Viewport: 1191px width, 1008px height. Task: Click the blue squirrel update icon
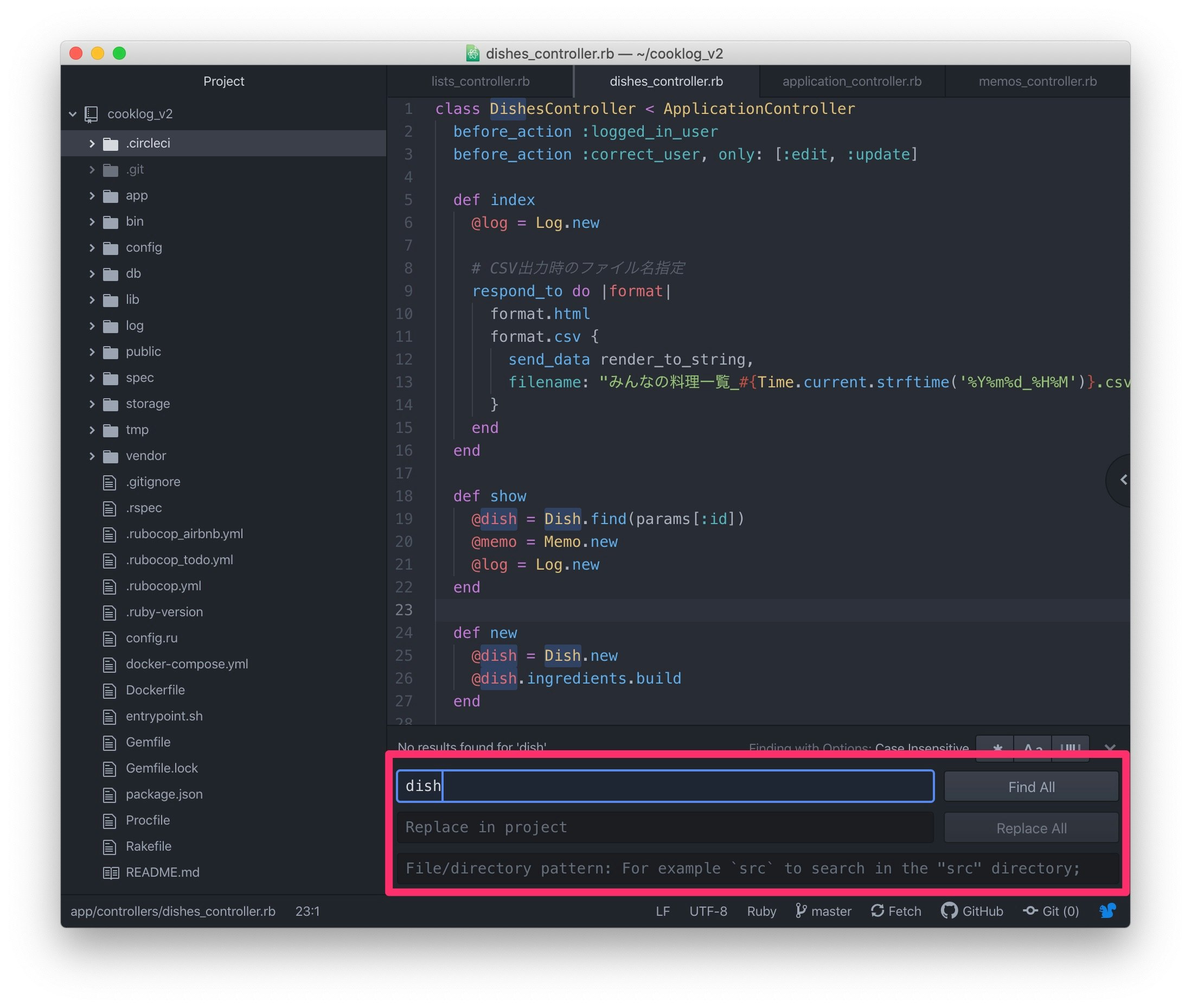click(1107, 911)
